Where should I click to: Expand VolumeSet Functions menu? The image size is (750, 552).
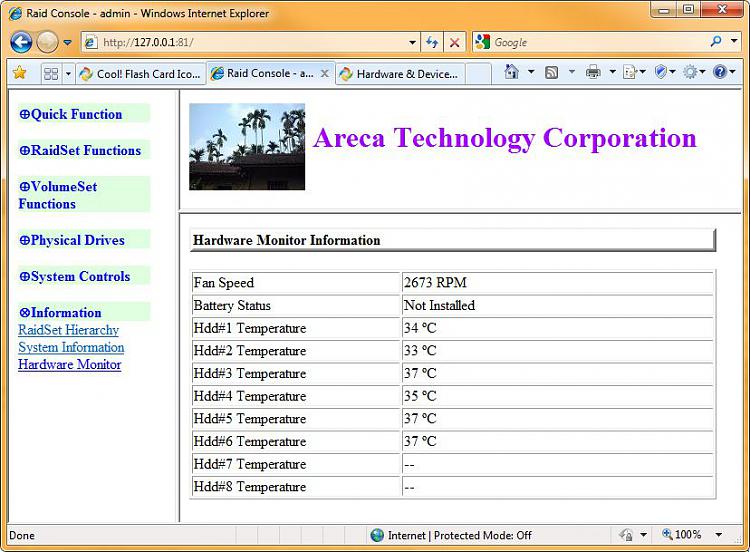click(x=58, y=195)
